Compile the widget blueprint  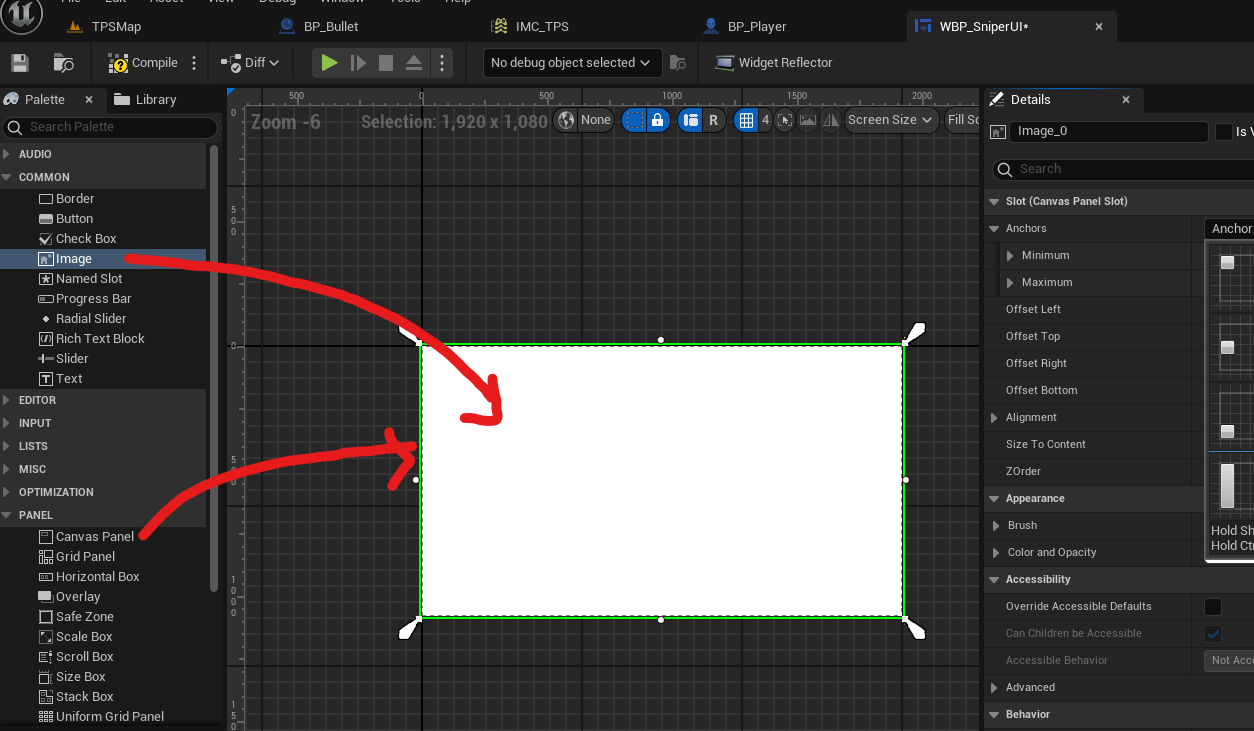[143, 63]
